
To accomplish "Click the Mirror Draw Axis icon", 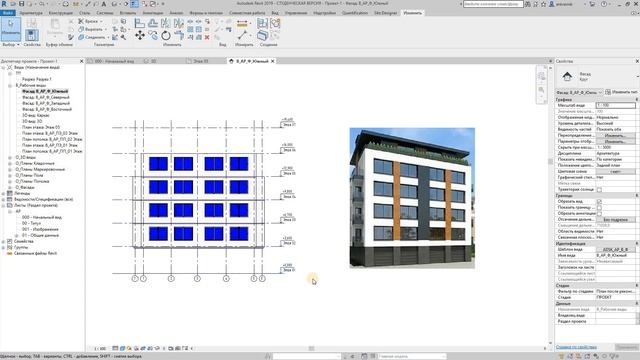I will coord(178,23).
